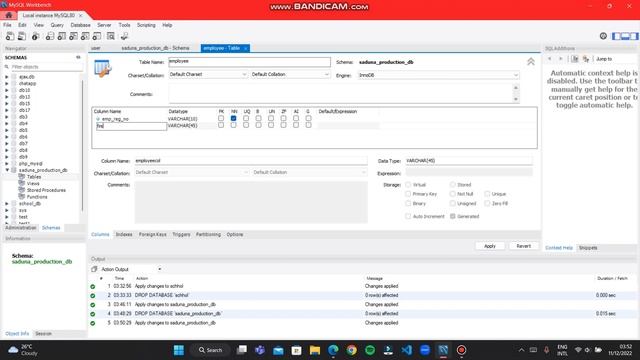Close the Local instance MySQL80 connection tab
Viewport: 640px width, 360px height.
[x=81, y=15]
